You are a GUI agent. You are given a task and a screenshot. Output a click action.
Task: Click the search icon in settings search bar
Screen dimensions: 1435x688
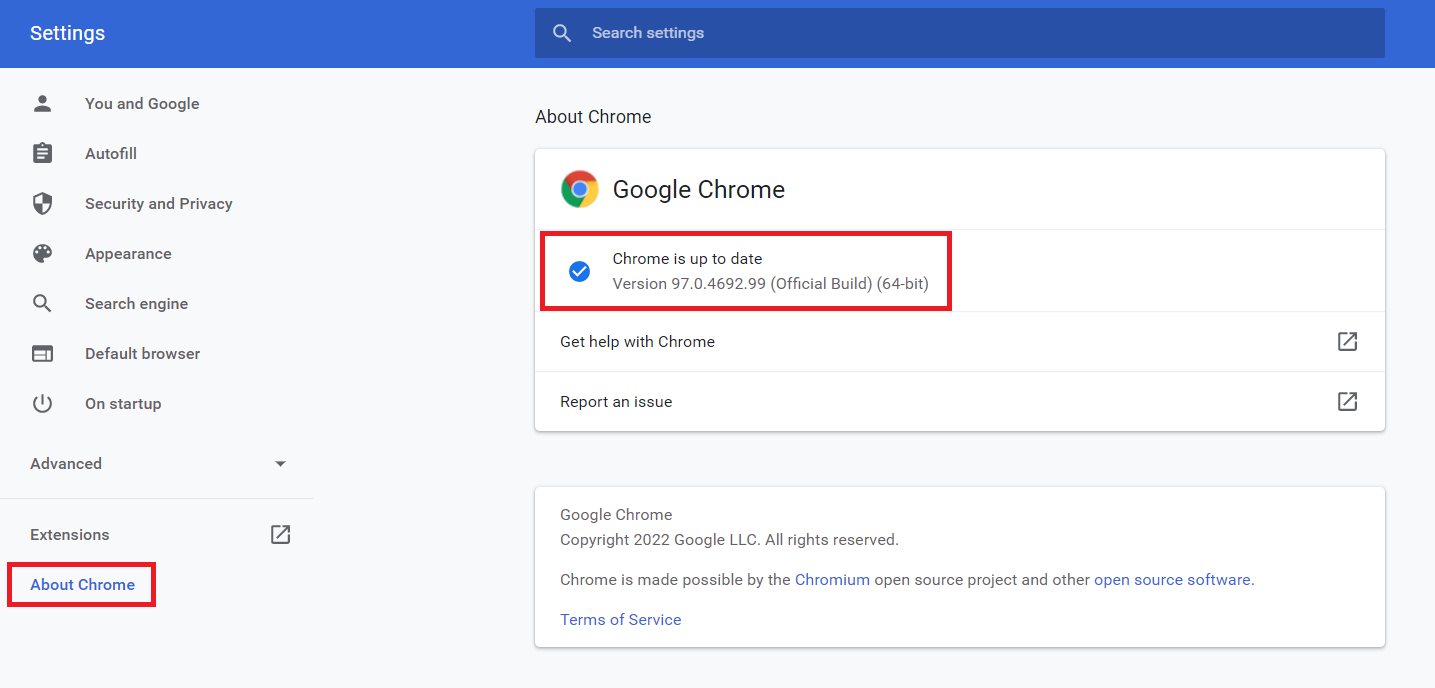[563, 33]
